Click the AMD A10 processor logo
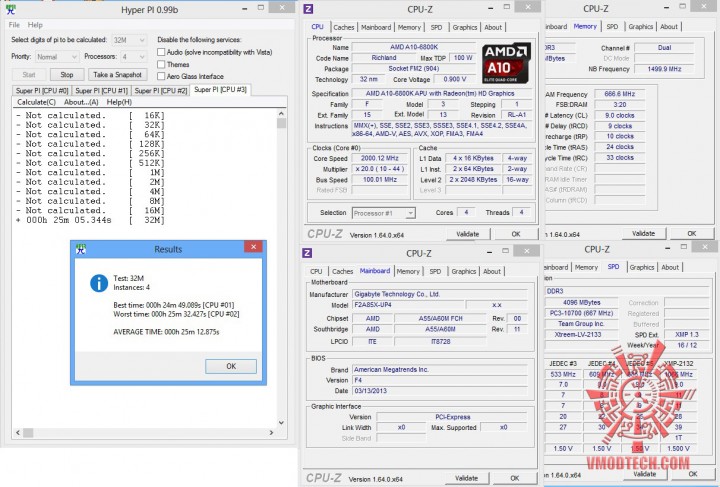 506,63
